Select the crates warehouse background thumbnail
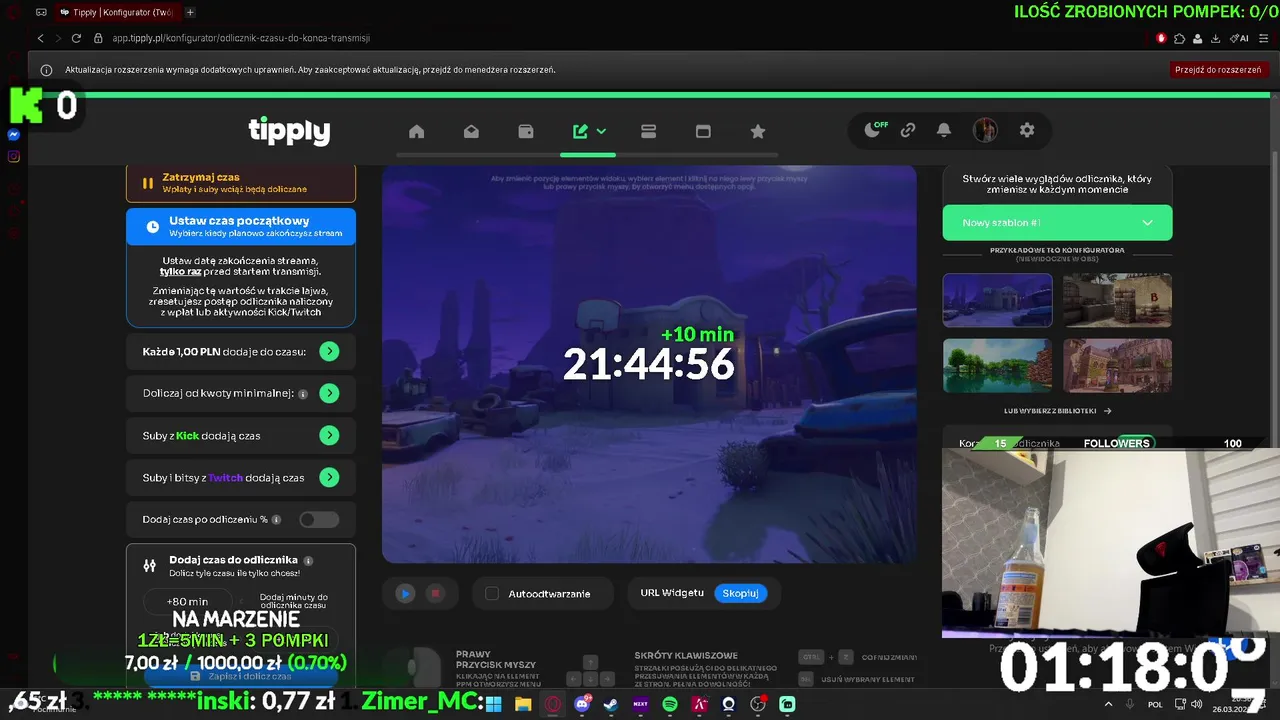This screenshot has width=1280, height=720. 1117,300
